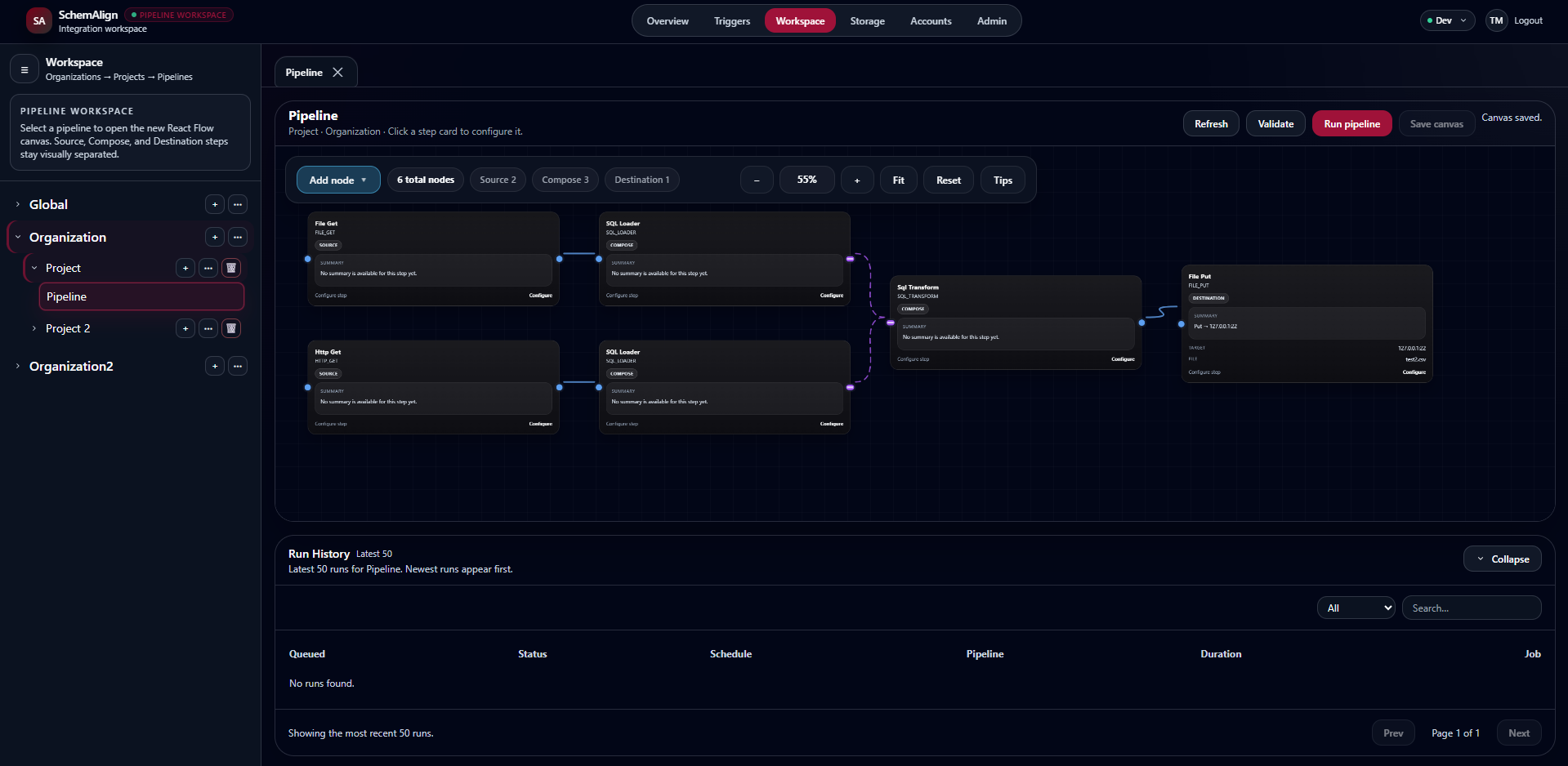Configure the File Get node

click(x=540, y=296)
